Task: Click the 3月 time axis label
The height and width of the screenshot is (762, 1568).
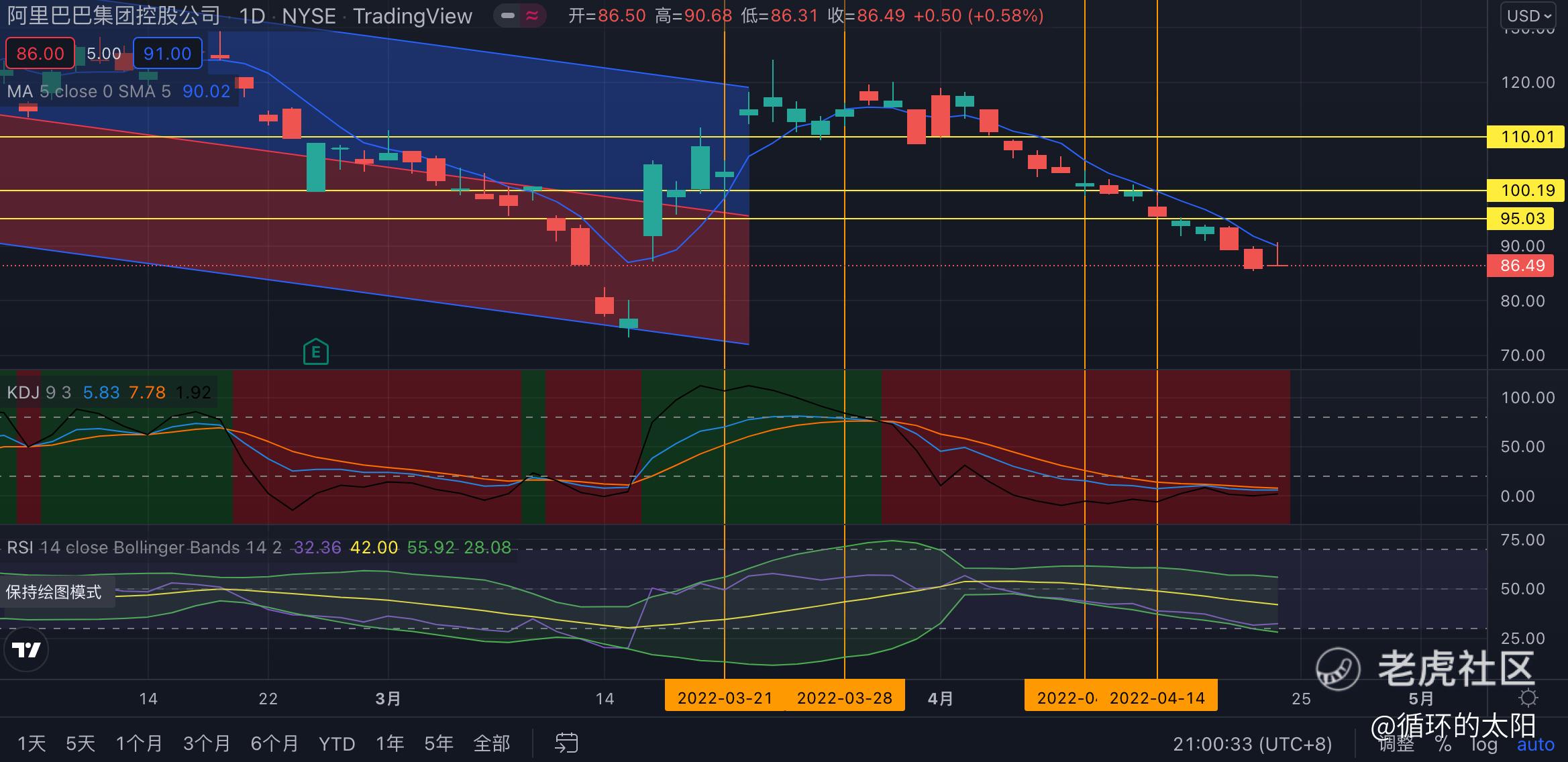Action: [x=388, y=699]
